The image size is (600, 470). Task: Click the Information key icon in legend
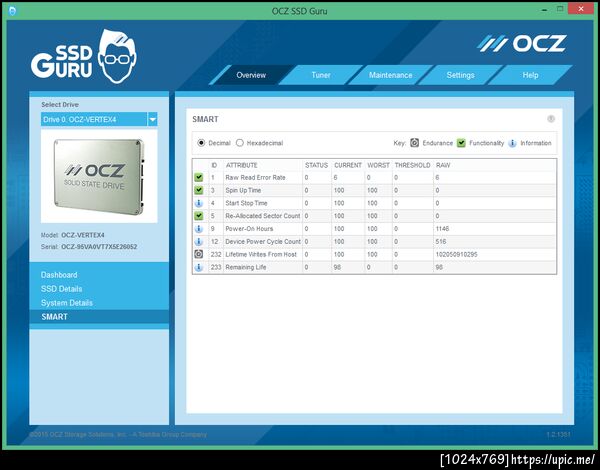click(x=512, y=143)
